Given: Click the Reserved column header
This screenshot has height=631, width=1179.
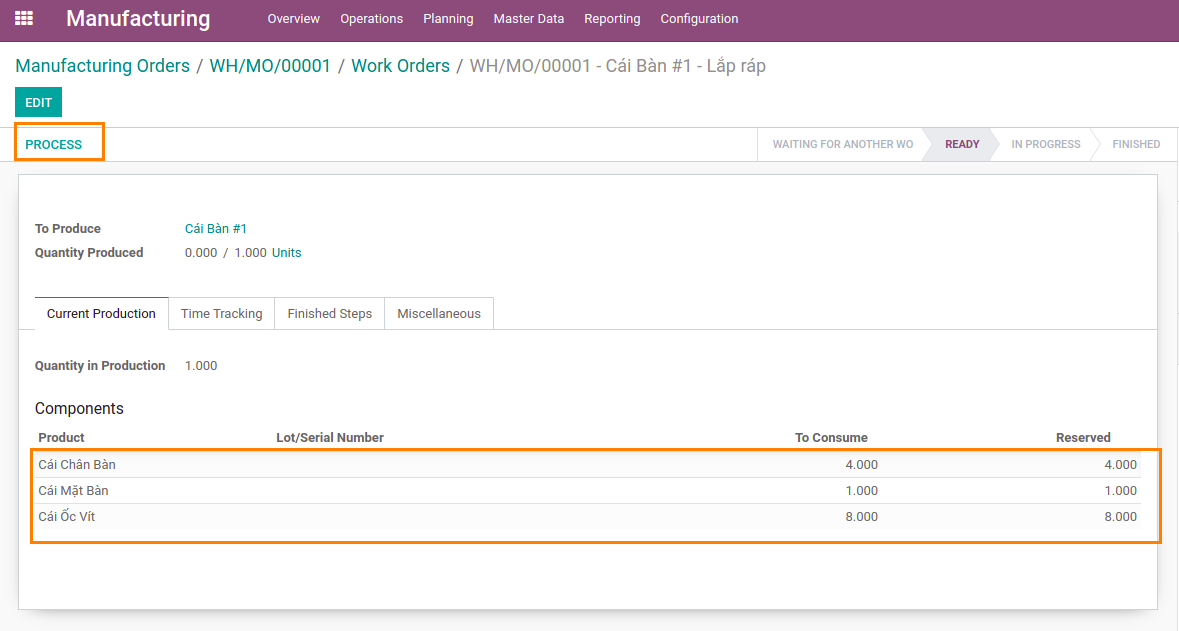Looking at the screenshot, I should 1083,438.
